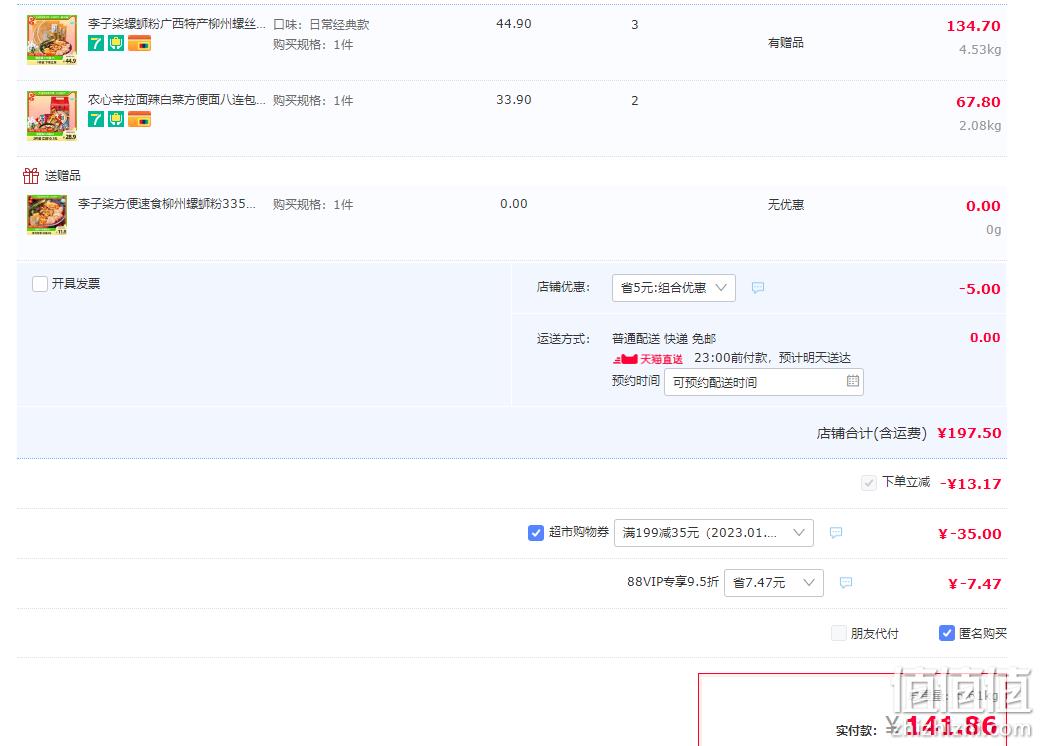Open the gift 李子柒方便速食柳州螺蛳粉335 title link
The image size is (1041, 746).
tap(167, 204)
